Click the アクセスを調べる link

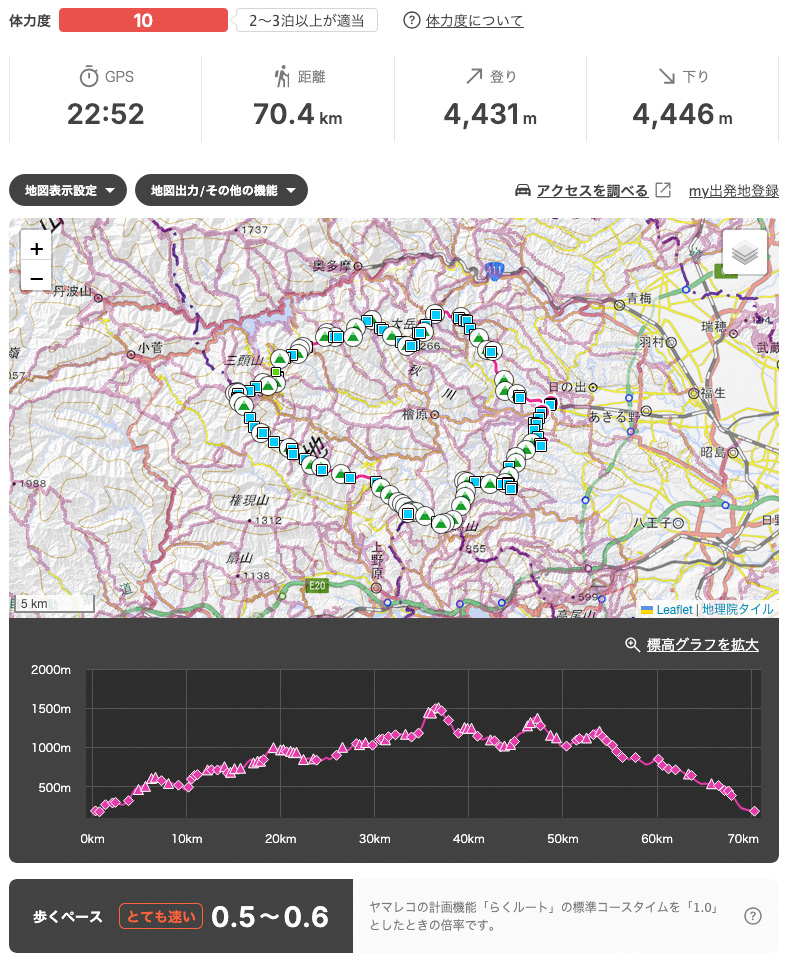click(592, 190)
